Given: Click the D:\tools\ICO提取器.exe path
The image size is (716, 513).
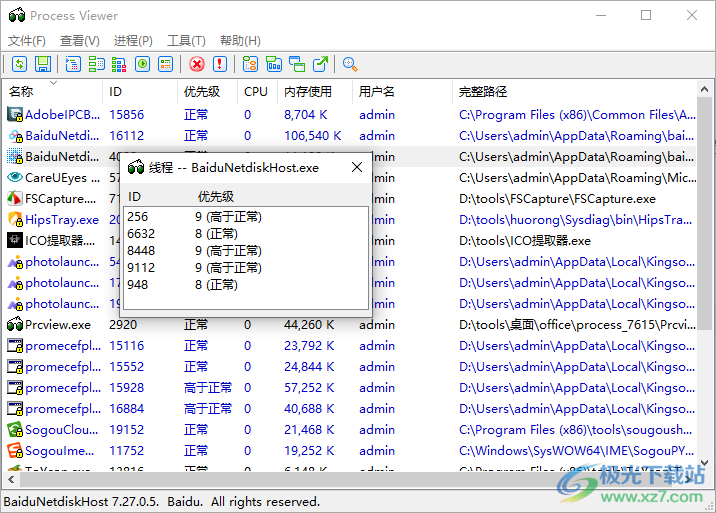Looking at the screenshot, I should [x=525, y=241].
